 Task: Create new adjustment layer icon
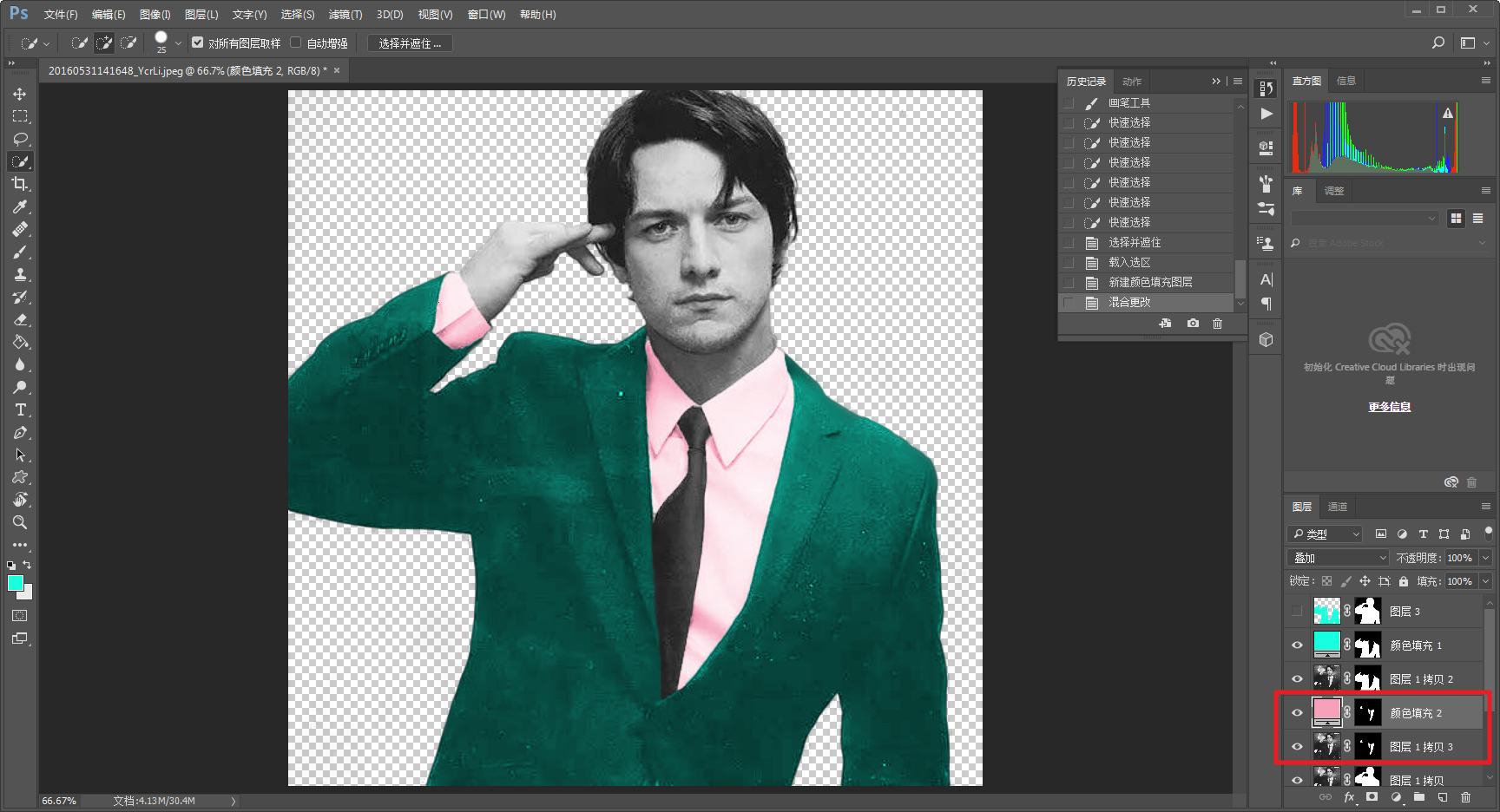click(x=1396, y=797)
